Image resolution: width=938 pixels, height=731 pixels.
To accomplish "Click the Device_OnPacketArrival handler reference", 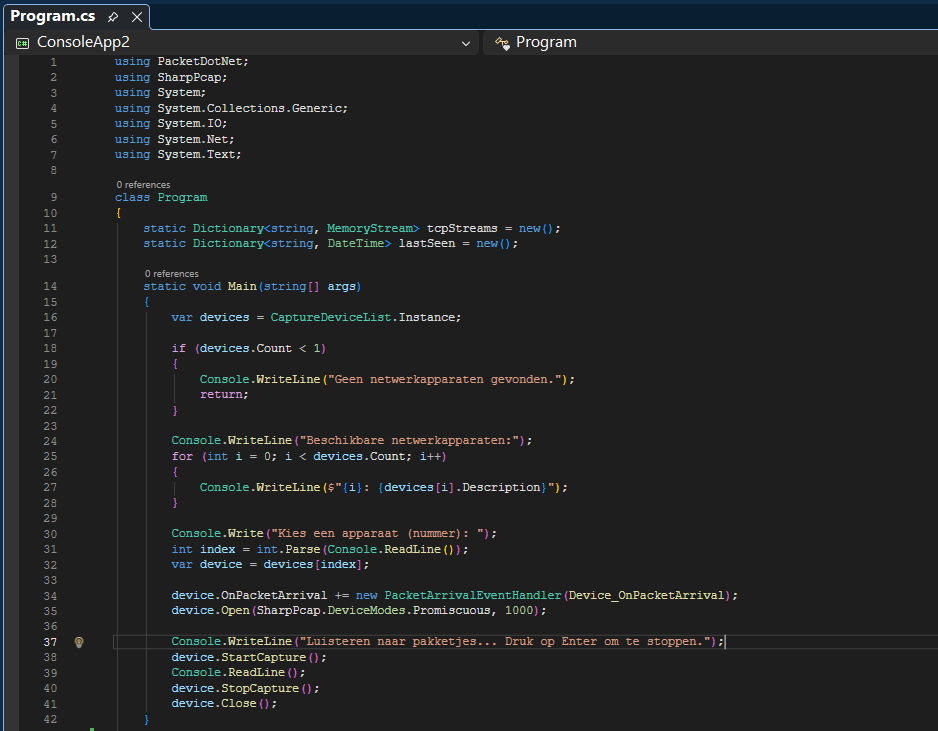I will [x=646, y=595].
